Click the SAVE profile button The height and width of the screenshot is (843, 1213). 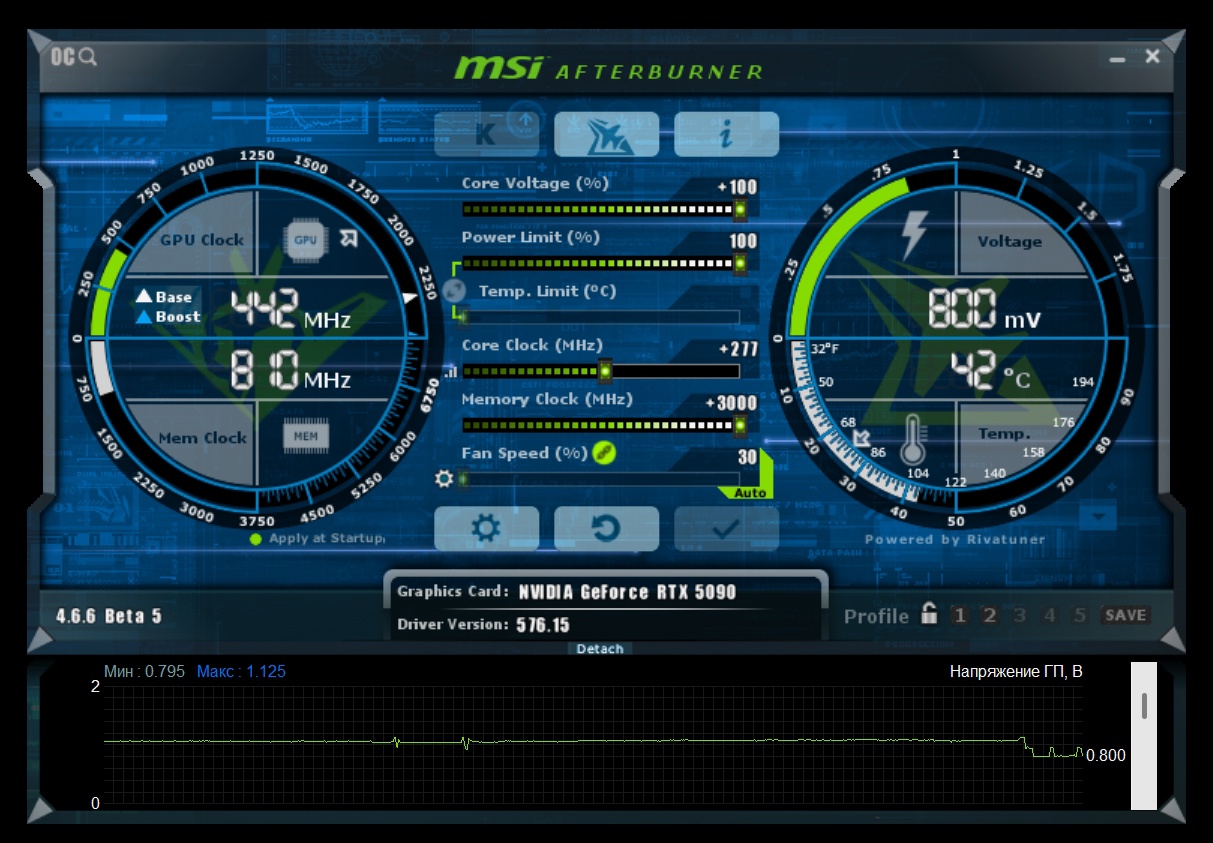tap(1125, 615)
